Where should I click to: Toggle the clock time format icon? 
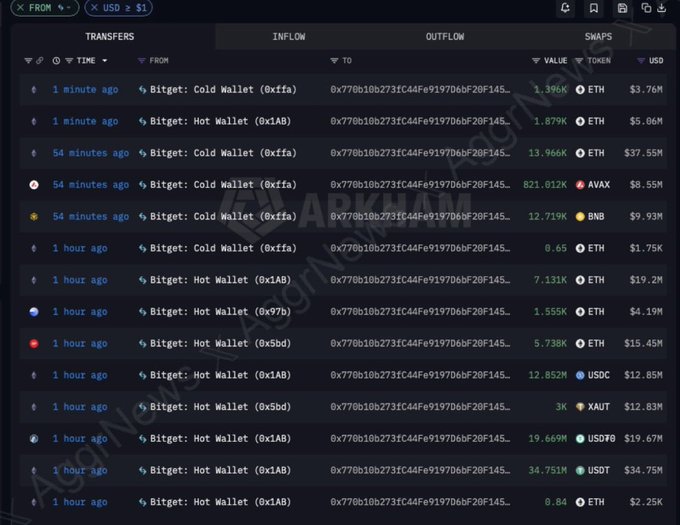click(x=56, y=61)
